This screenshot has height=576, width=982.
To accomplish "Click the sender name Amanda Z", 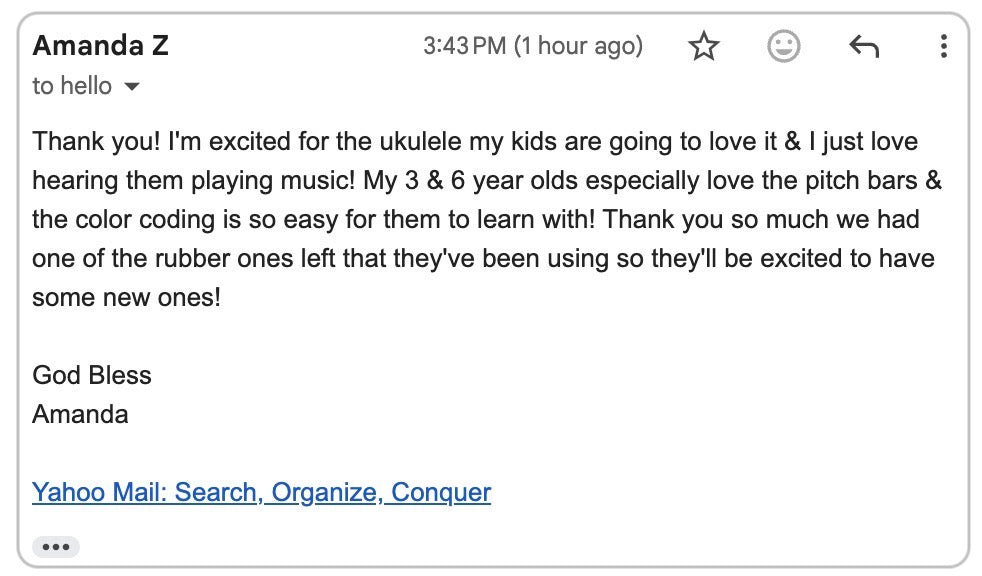I will click(x=100, y=45).
